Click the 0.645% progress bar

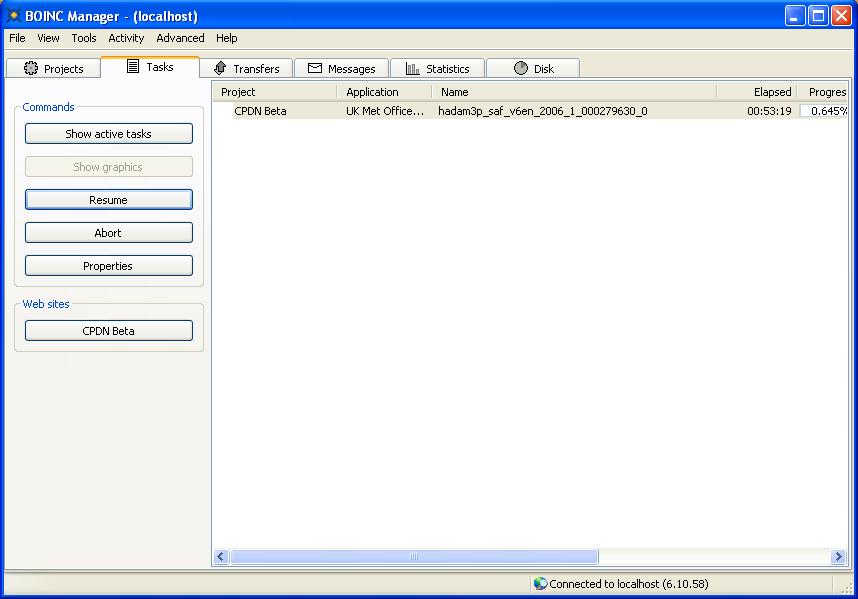[824, 111]
